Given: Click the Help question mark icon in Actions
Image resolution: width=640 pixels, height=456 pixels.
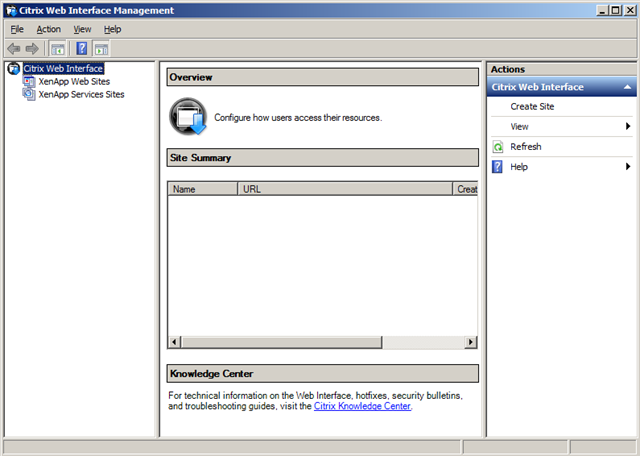Looking at the screenshot, I should pyautogui.click(x=497, y=167).
